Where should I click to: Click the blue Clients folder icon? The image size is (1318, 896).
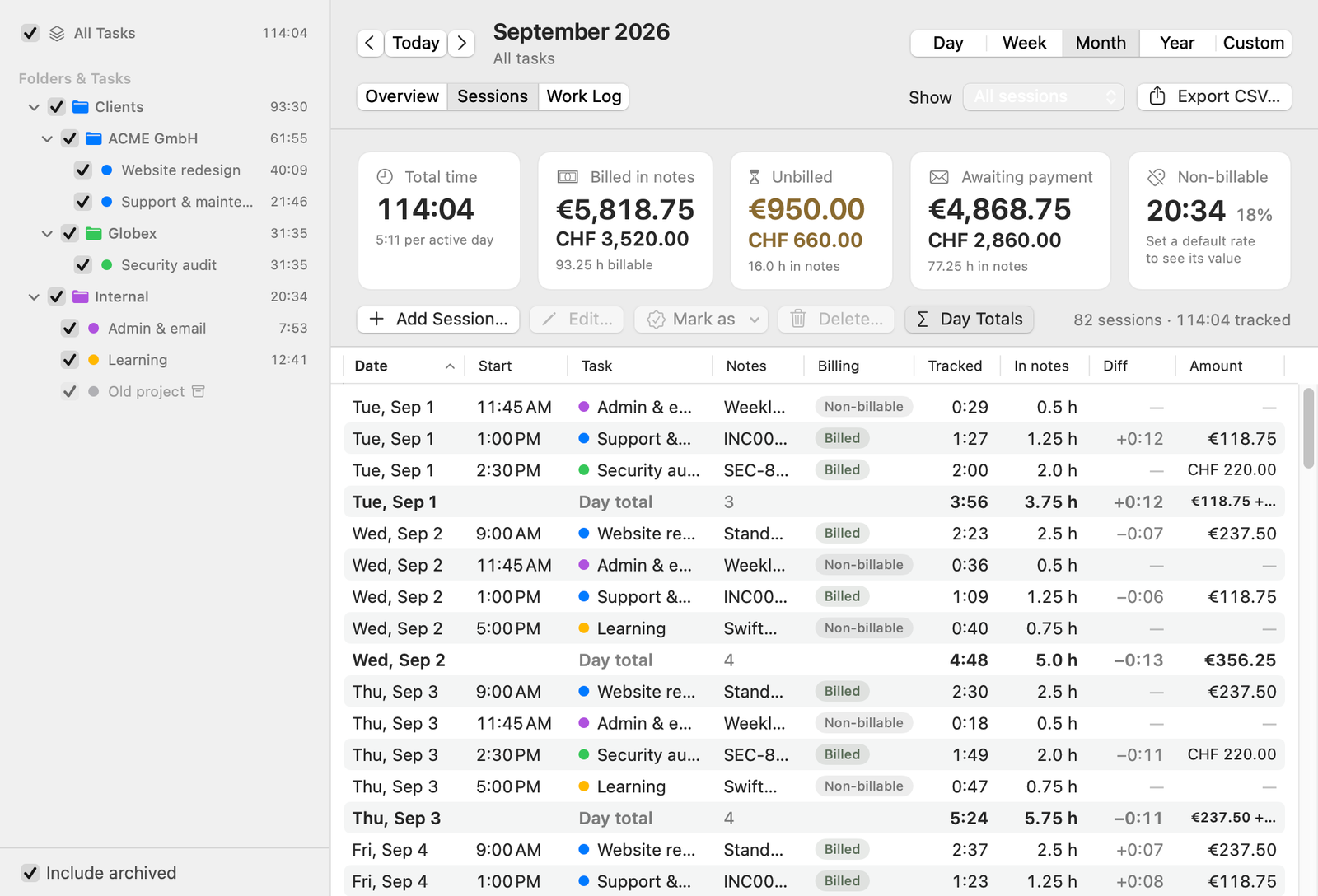coord(81,107)
